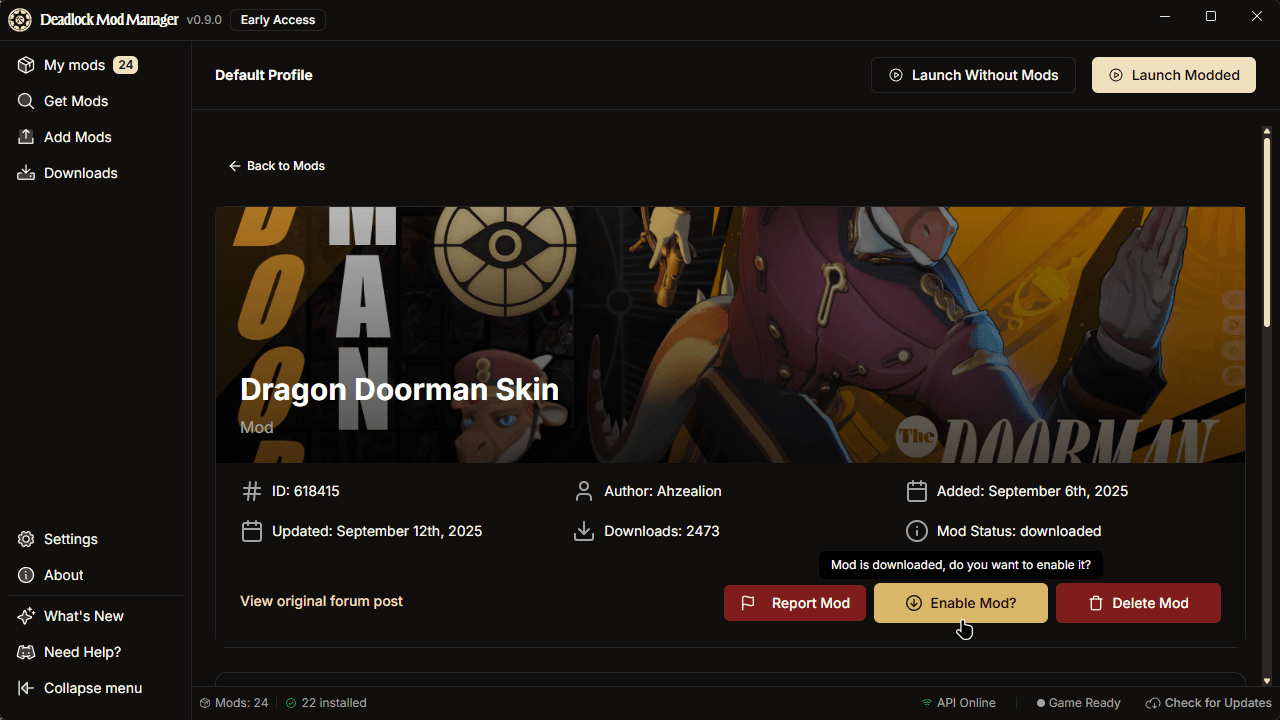Click the Get Mods search icon
The height and width of the screenshot is (720, 1280).
click(x=26, y=101)
